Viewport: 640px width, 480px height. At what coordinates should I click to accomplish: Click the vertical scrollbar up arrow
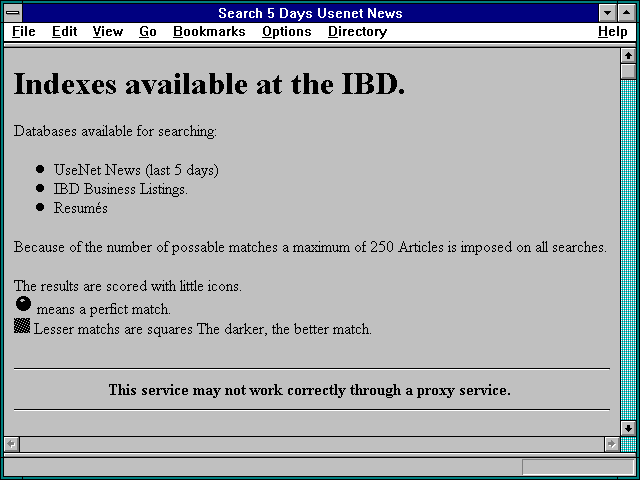tap(628, 56)
